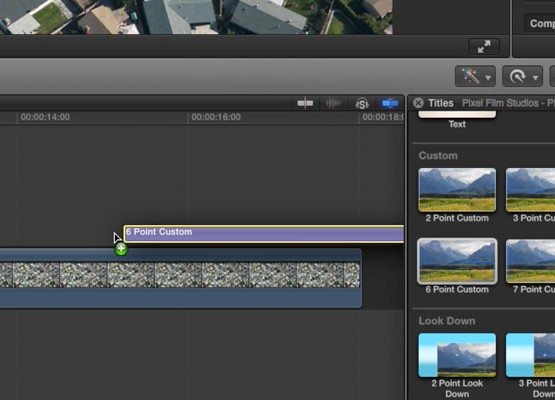This screenshot has height=400, width=555.
Task: Click the 00:00:18 ruler timecode
Action: 383,117
